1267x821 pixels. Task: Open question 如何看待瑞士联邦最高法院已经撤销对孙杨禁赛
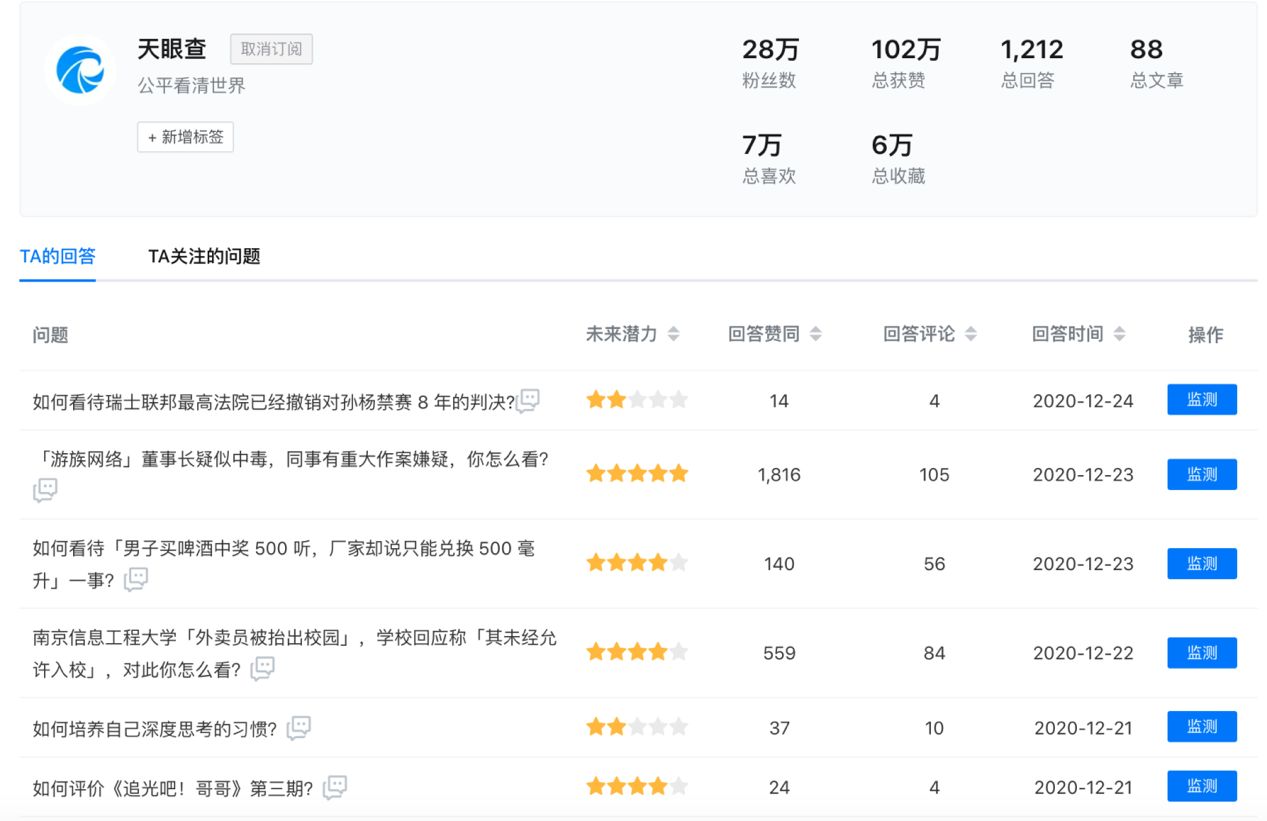[x=273, y=402]
